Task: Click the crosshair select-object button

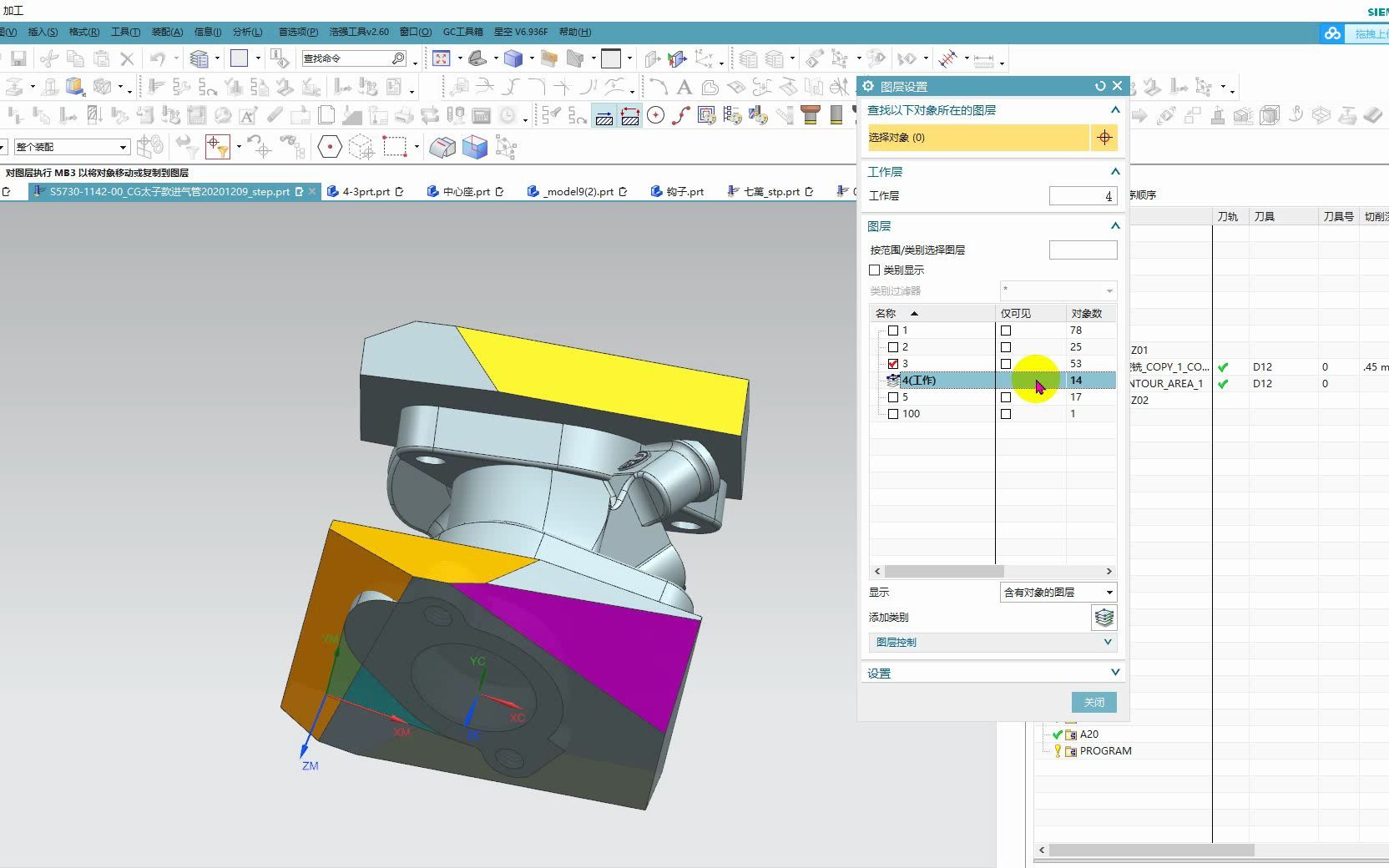Action: [x=1104, y=138]
